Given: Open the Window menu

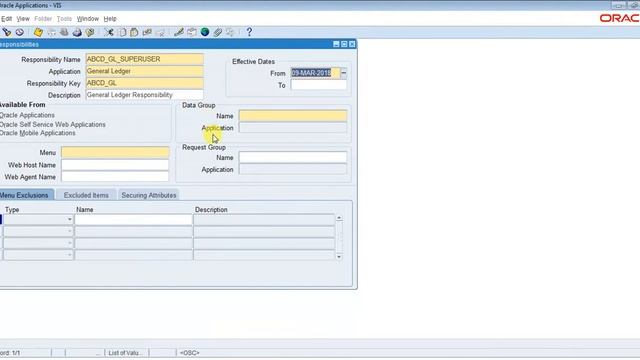Looking at the screenshot, I should coord(88,19).
